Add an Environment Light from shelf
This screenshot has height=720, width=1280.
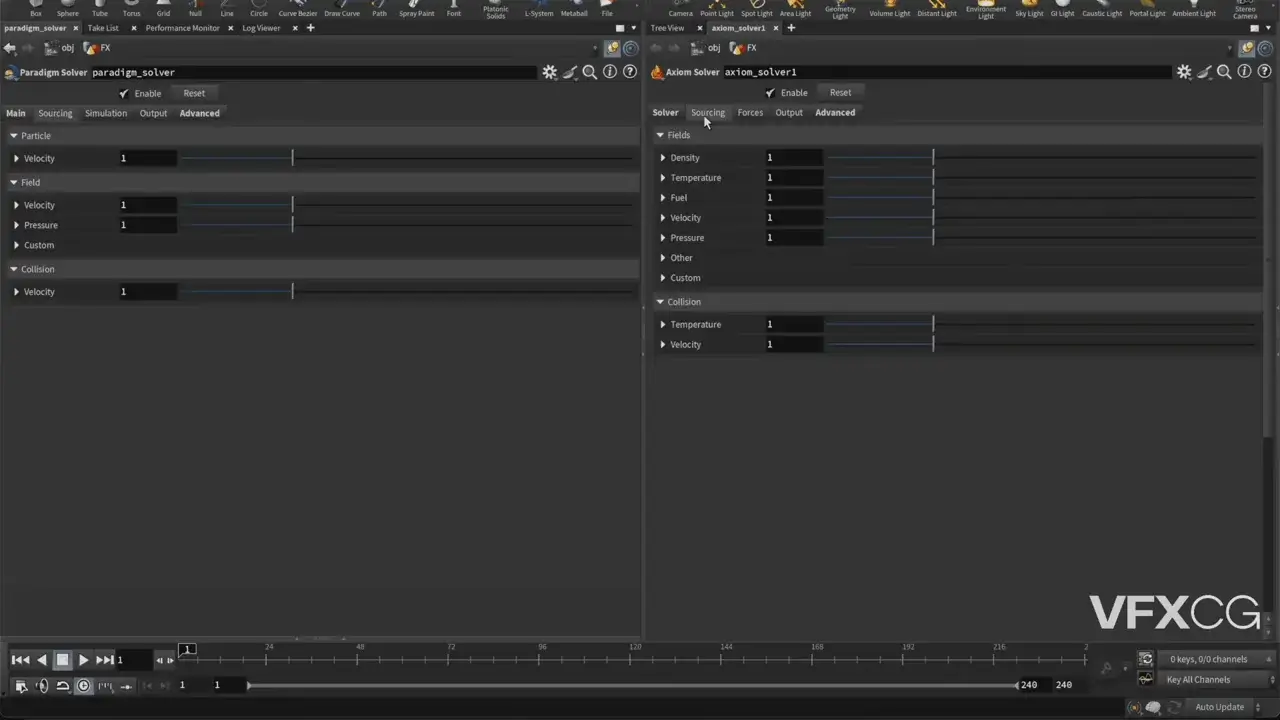click(x=986, y=10)
